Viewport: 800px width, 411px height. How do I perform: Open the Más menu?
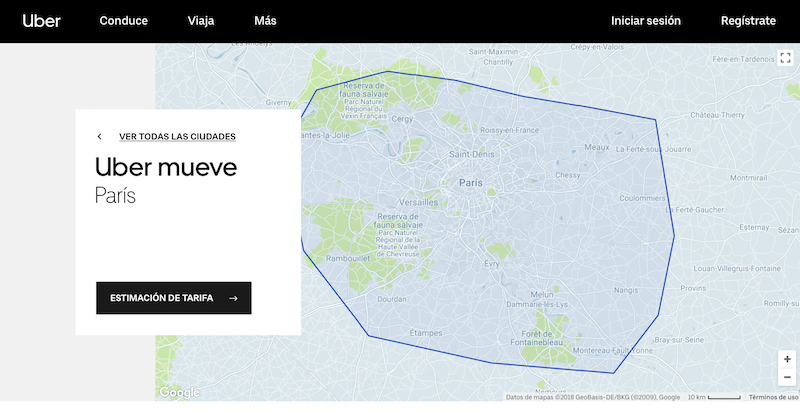265,21
